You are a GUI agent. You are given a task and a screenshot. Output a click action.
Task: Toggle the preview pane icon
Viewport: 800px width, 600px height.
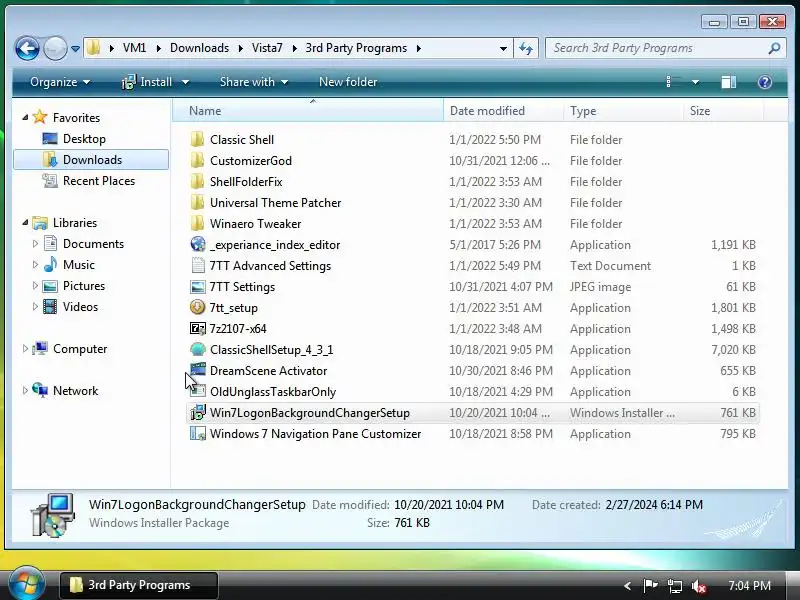pos(728,82)
